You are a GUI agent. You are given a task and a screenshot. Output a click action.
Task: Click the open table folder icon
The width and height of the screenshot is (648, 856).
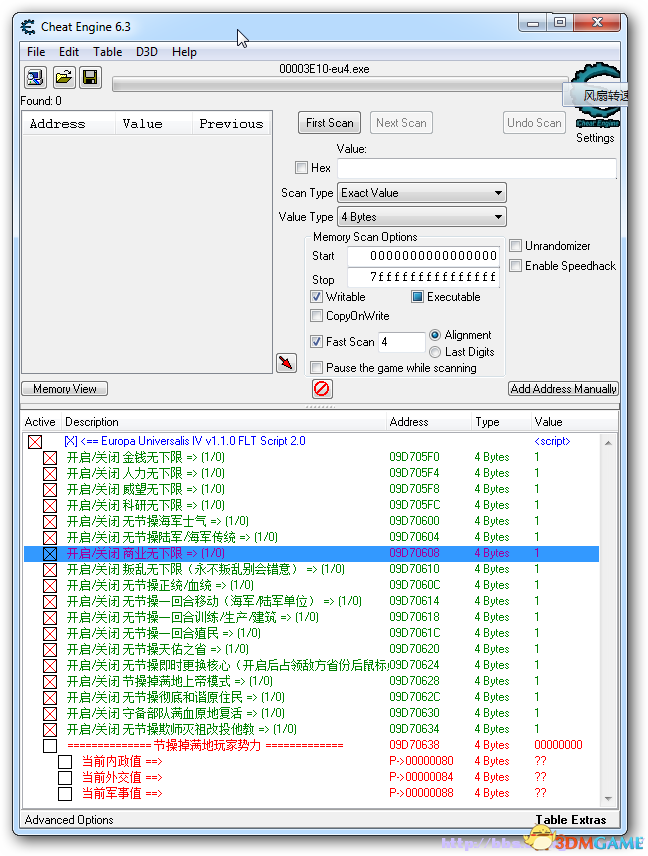click(x=63, y=78)
